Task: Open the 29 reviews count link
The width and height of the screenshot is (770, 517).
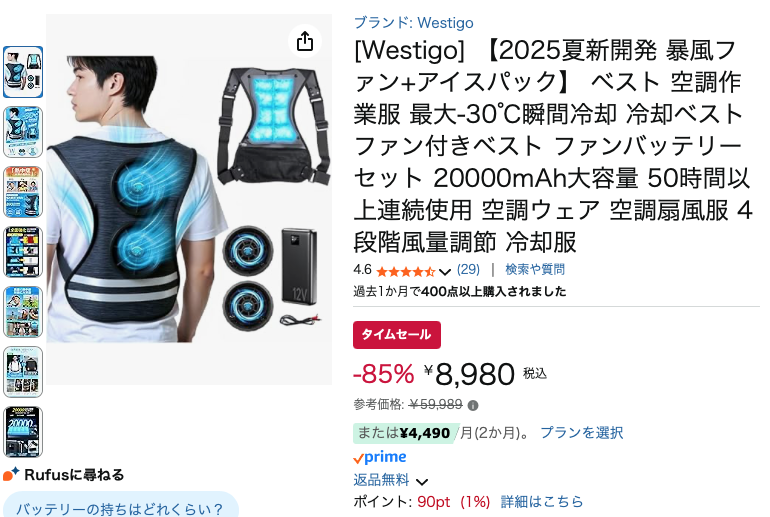Action: (468, 270)
